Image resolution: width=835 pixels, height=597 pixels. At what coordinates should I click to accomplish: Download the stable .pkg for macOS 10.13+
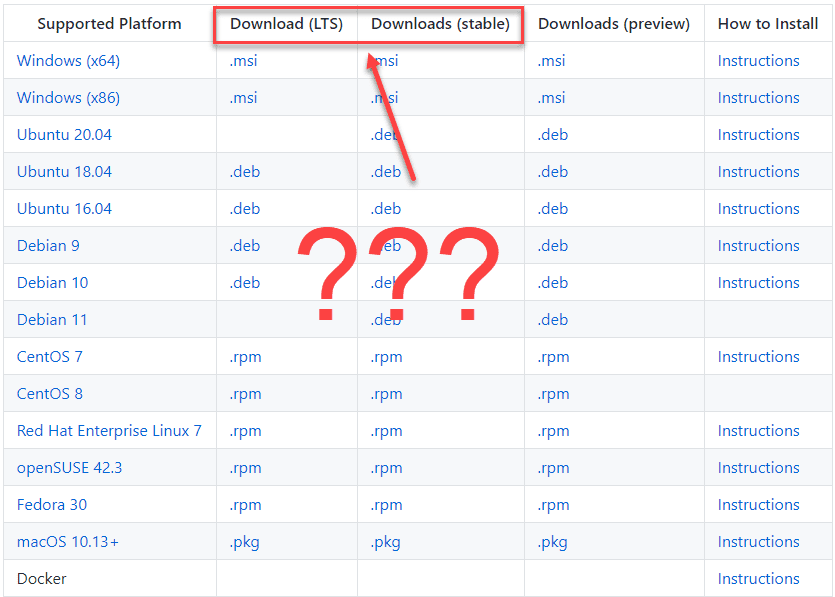[x=386, y=543]
